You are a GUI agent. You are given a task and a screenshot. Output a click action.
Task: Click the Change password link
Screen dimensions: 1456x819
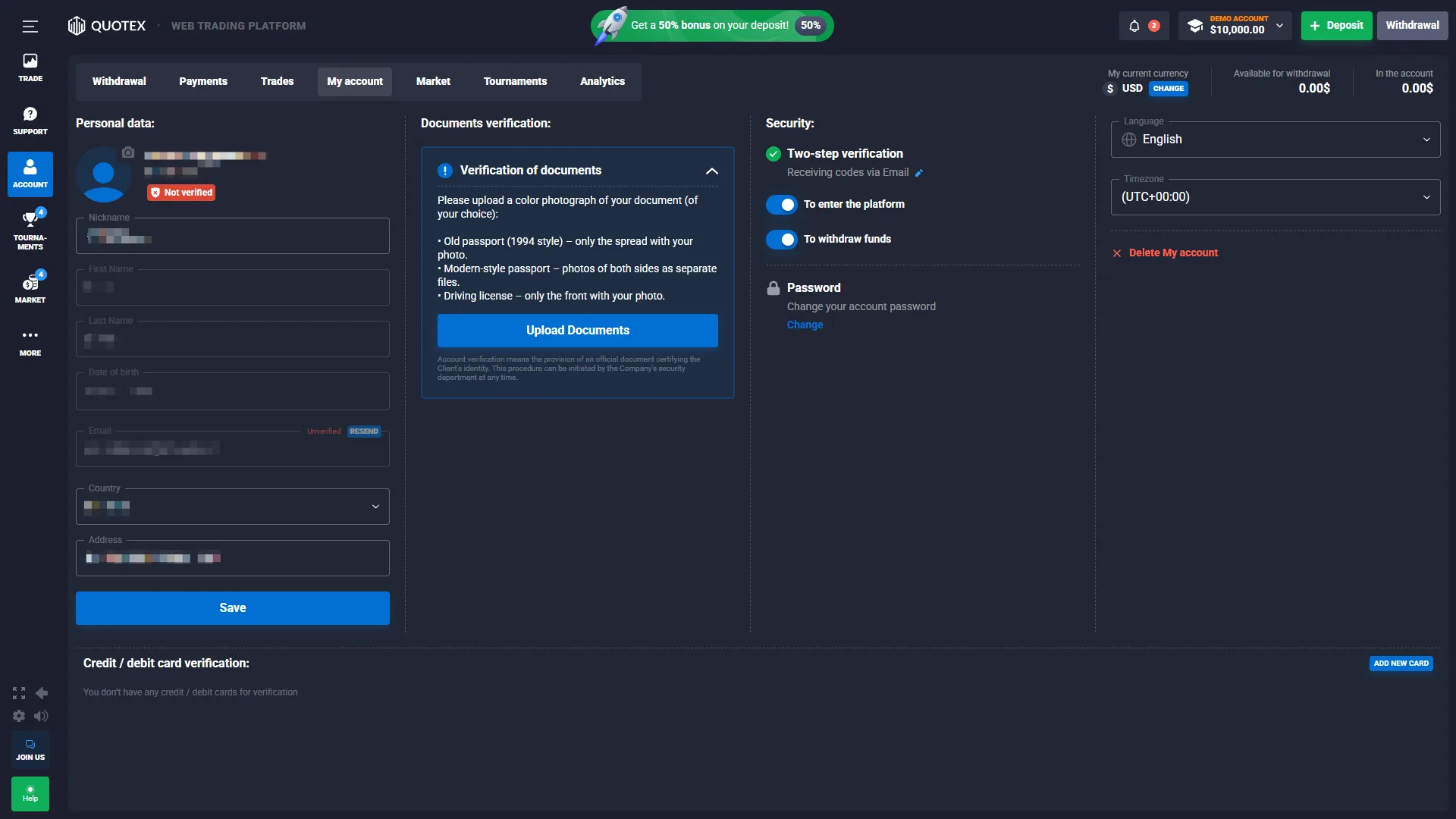pos(805,325)
